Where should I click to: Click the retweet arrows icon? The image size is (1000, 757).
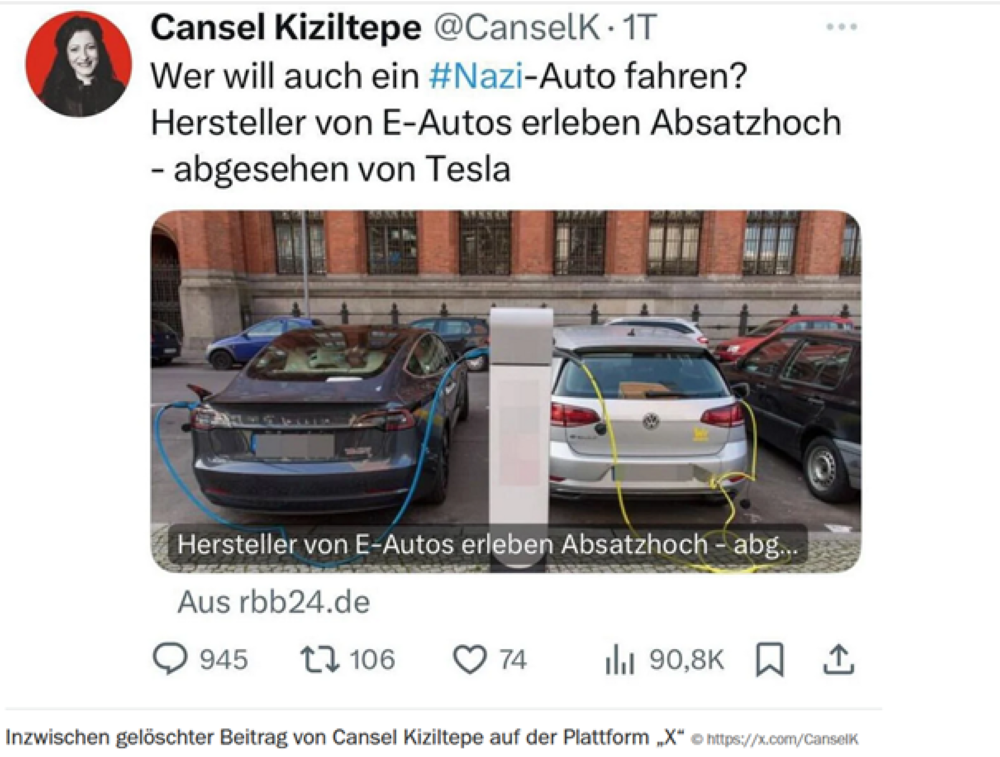coord(320,659)
